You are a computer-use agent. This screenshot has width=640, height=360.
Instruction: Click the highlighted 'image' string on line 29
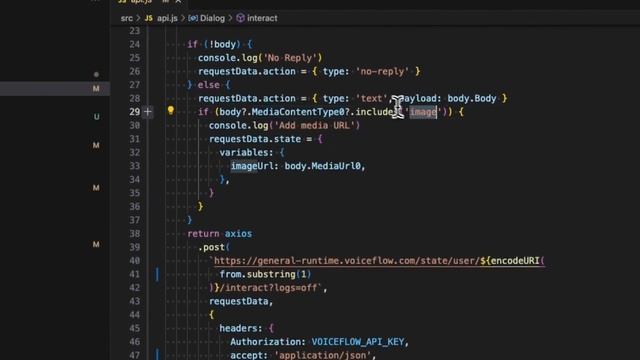(x=423, y=112)
